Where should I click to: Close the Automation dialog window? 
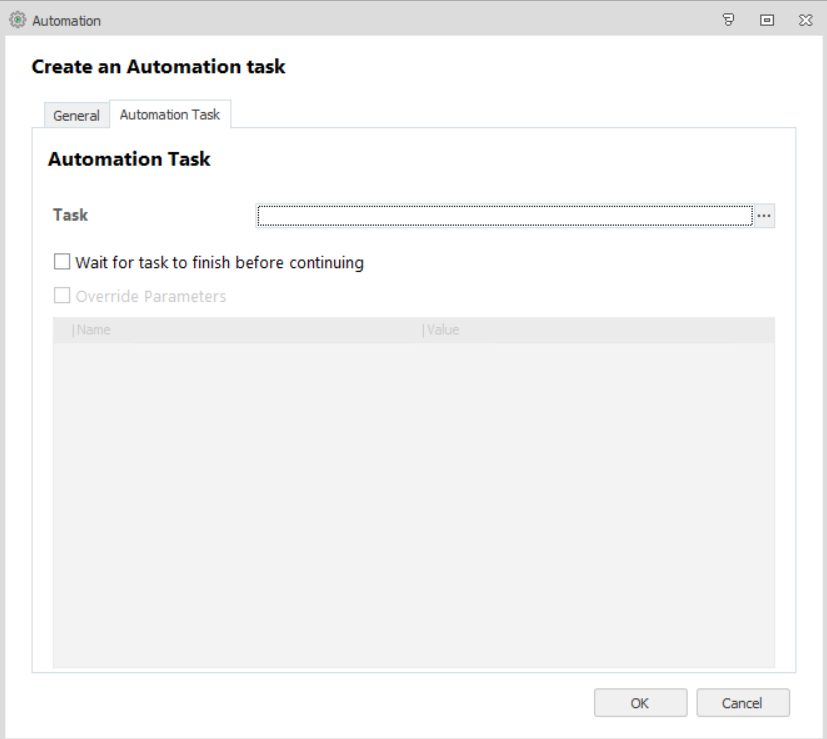pos(805,20)
